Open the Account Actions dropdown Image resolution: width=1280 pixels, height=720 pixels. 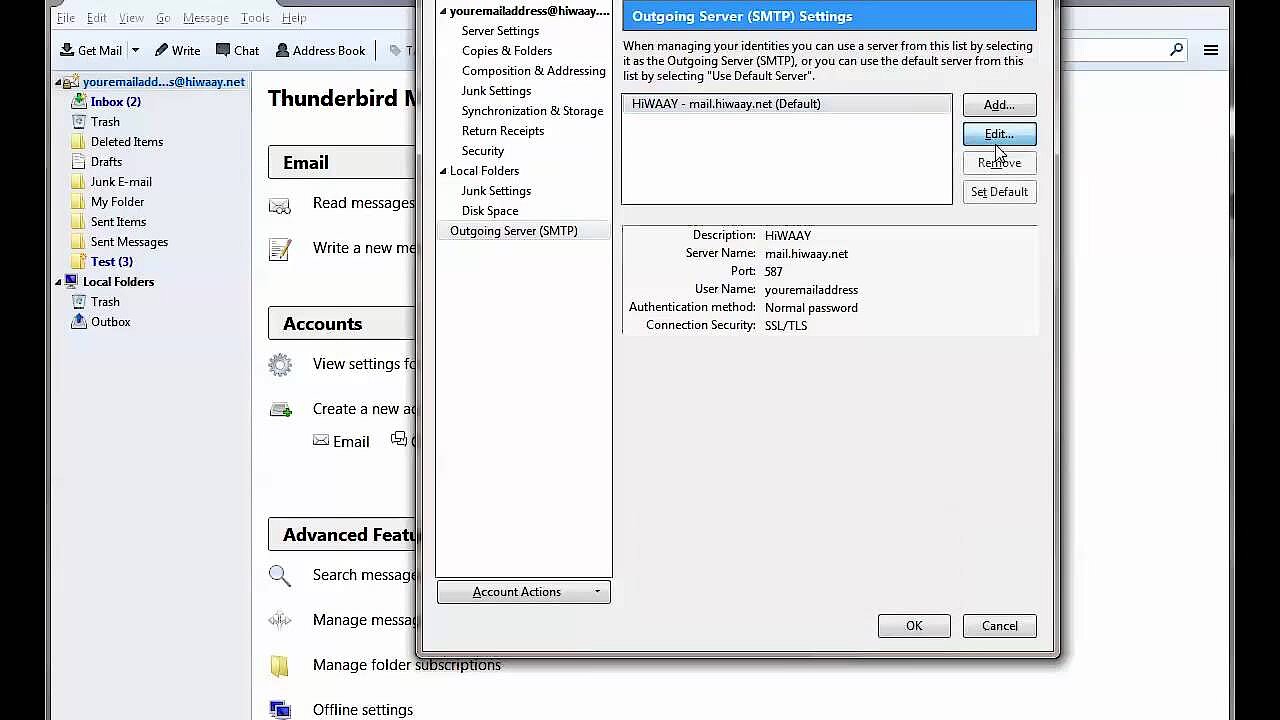click(x=523, y=592)
